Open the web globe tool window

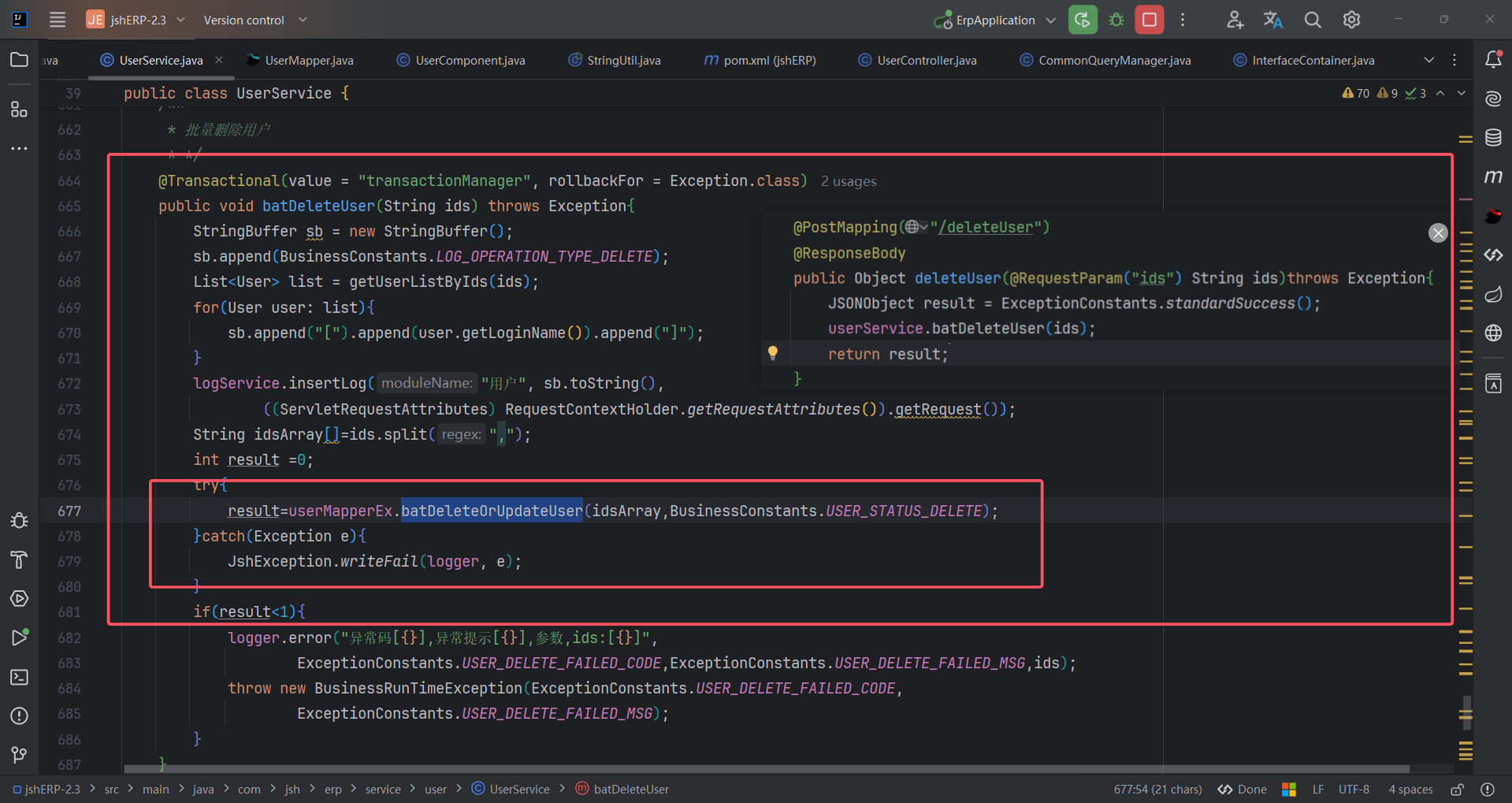coord(1493,333)
